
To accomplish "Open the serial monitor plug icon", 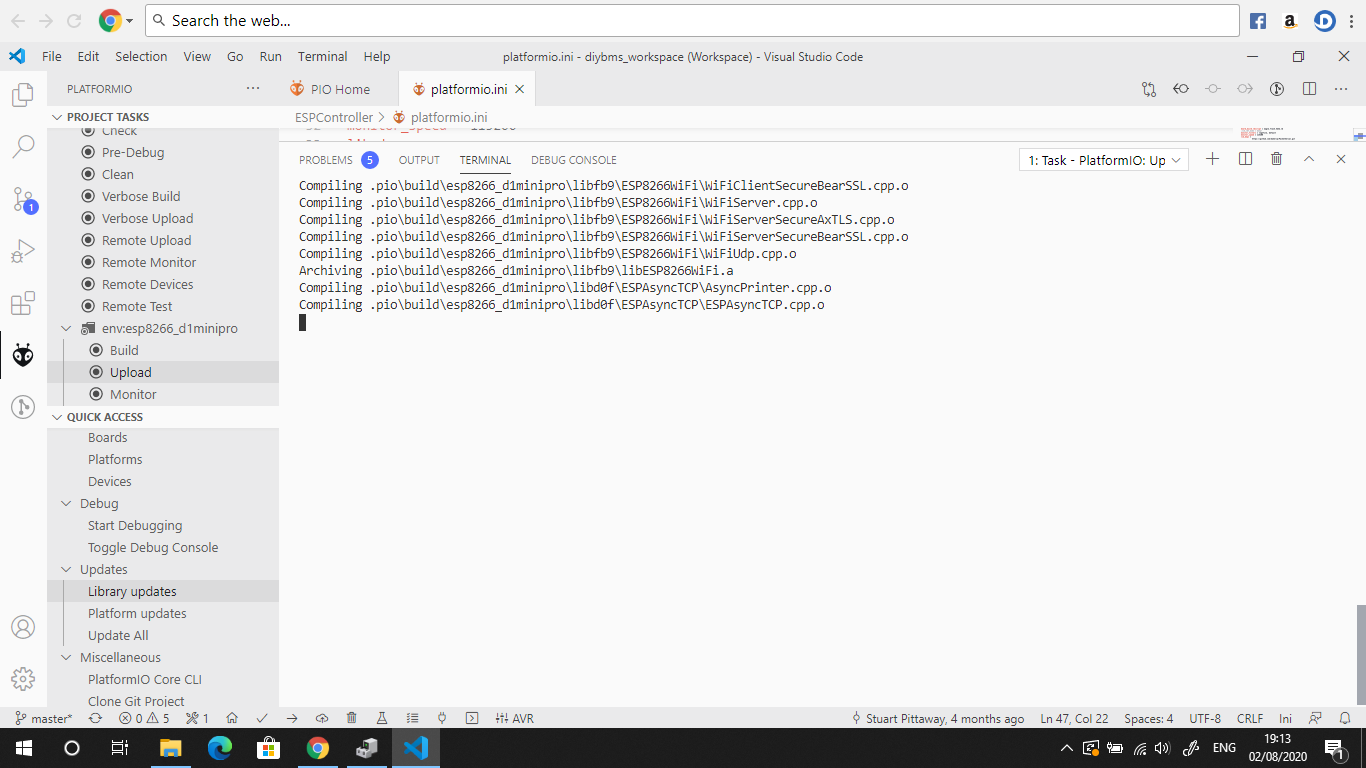I will pyautogui.click(x=442, y=718).
